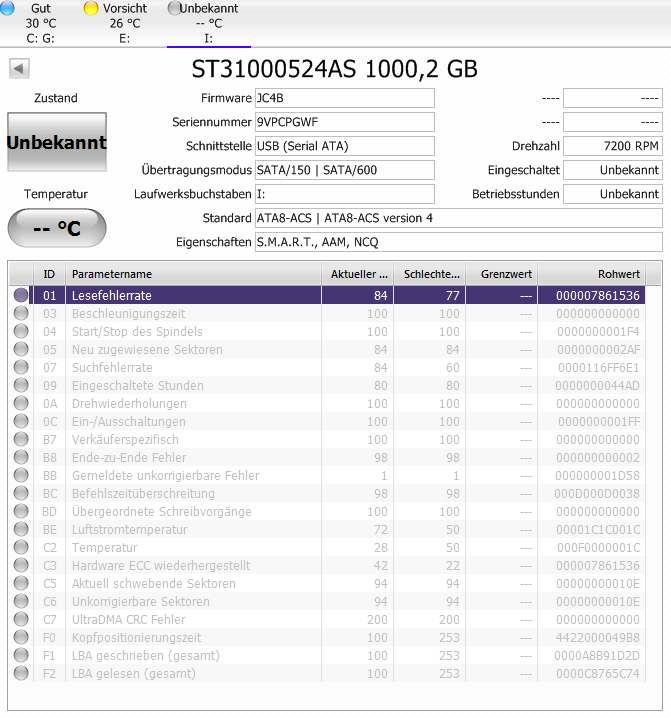Click the Unbekannt health status button
The image size is (671, 718).
coord(57,142)
